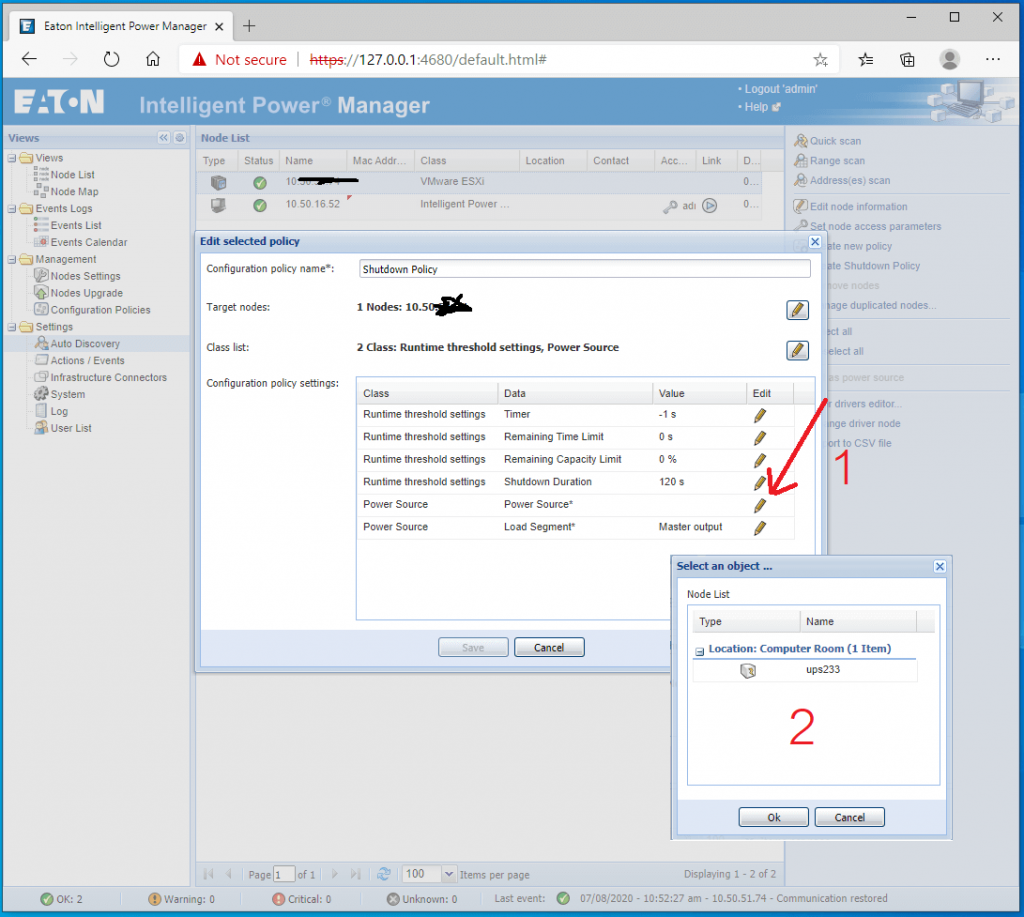Image resolution: width=1024 pixels, height=917 pixels.
Task: Click Cancel in Select an object dialog
Action: (849, 817)
